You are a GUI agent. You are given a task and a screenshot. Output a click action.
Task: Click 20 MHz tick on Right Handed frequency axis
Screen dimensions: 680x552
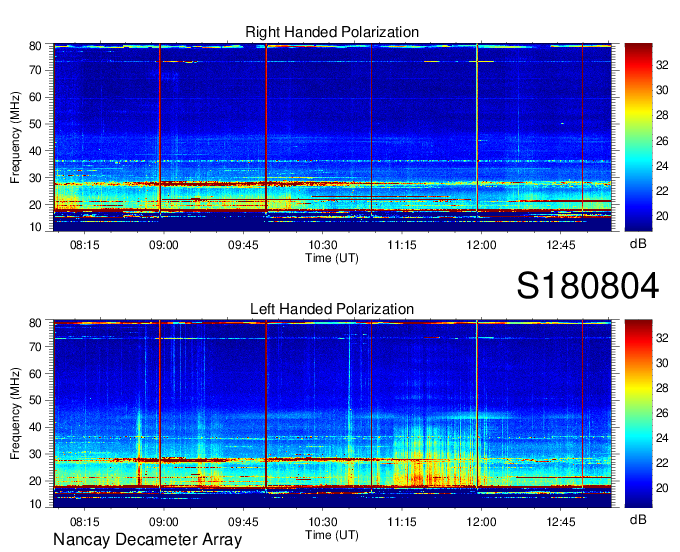[x=35, y=205]
